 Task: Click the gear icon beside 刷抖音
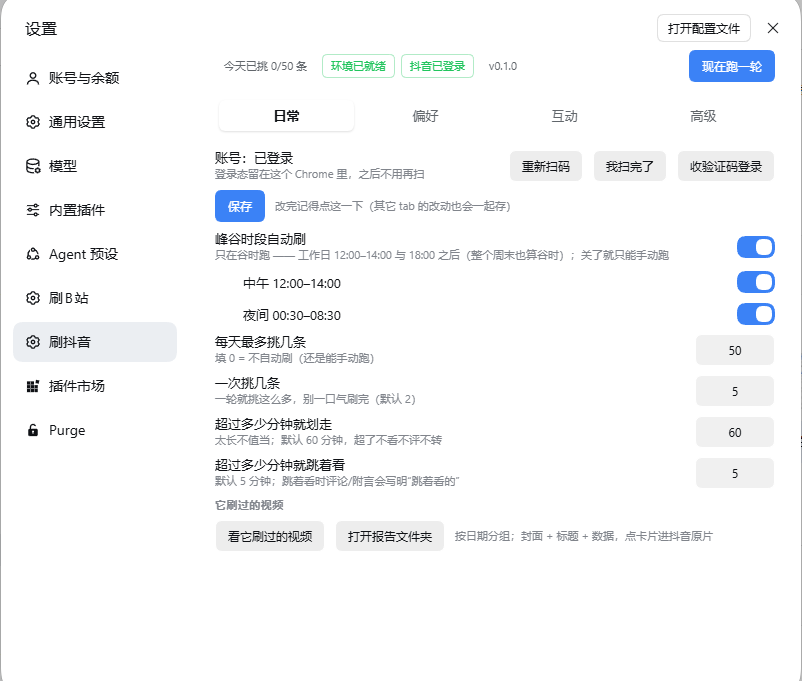click(33, 342)
